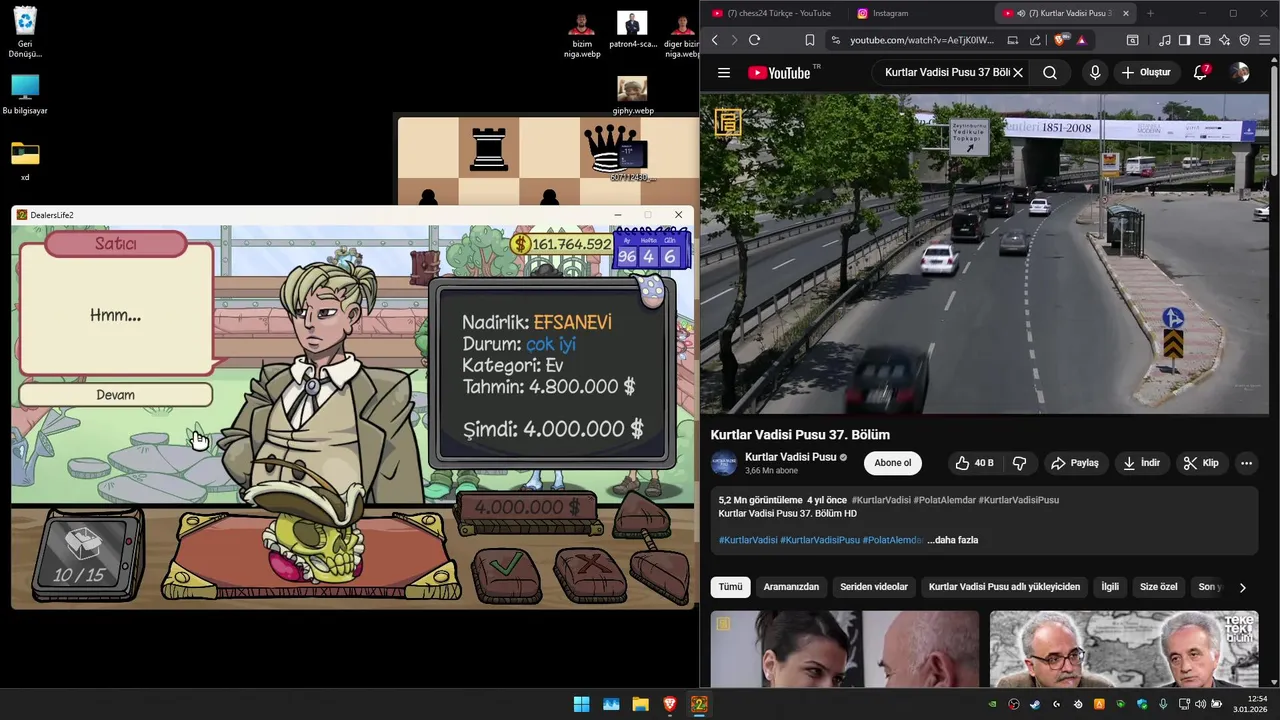Show more filter chips with right arrow

(x=1242, y=587)
